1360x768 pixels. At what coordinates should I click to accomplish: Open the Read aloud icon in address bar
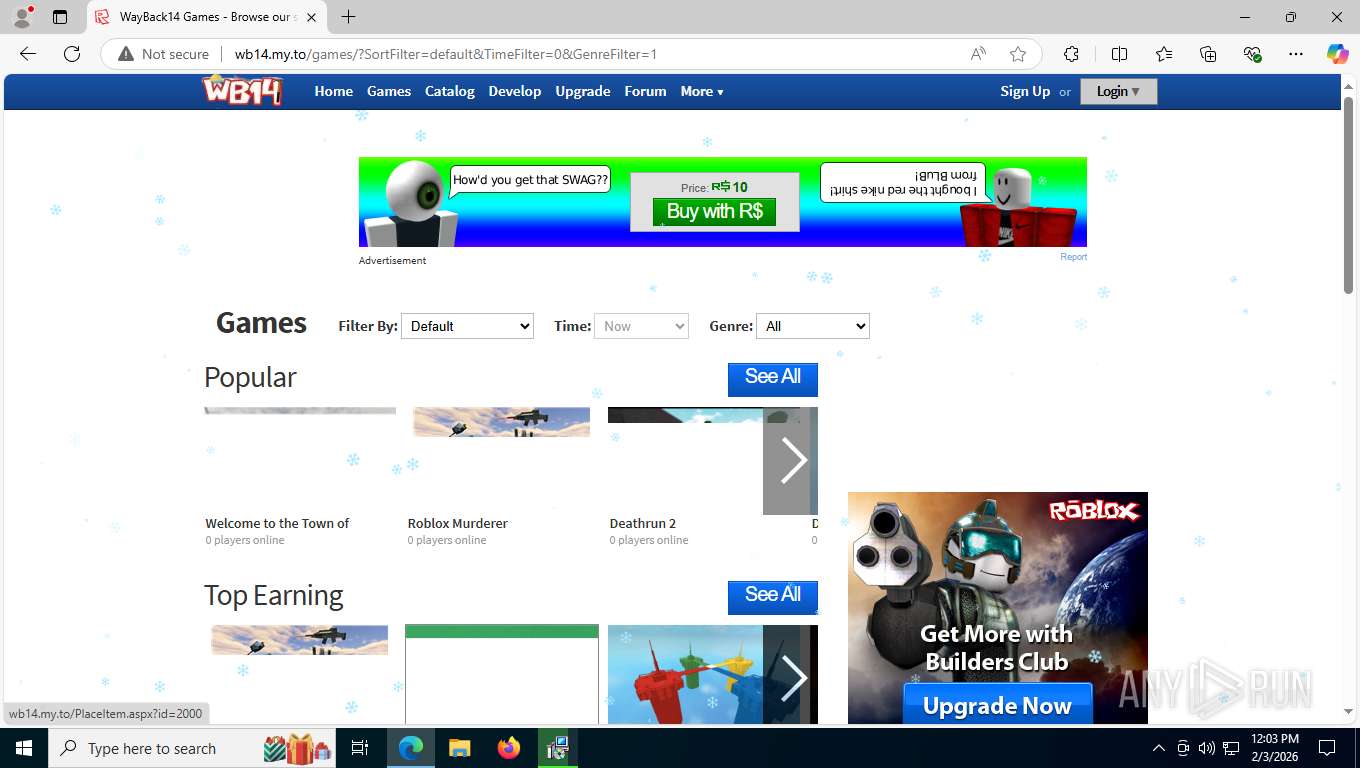coord(978,54)
